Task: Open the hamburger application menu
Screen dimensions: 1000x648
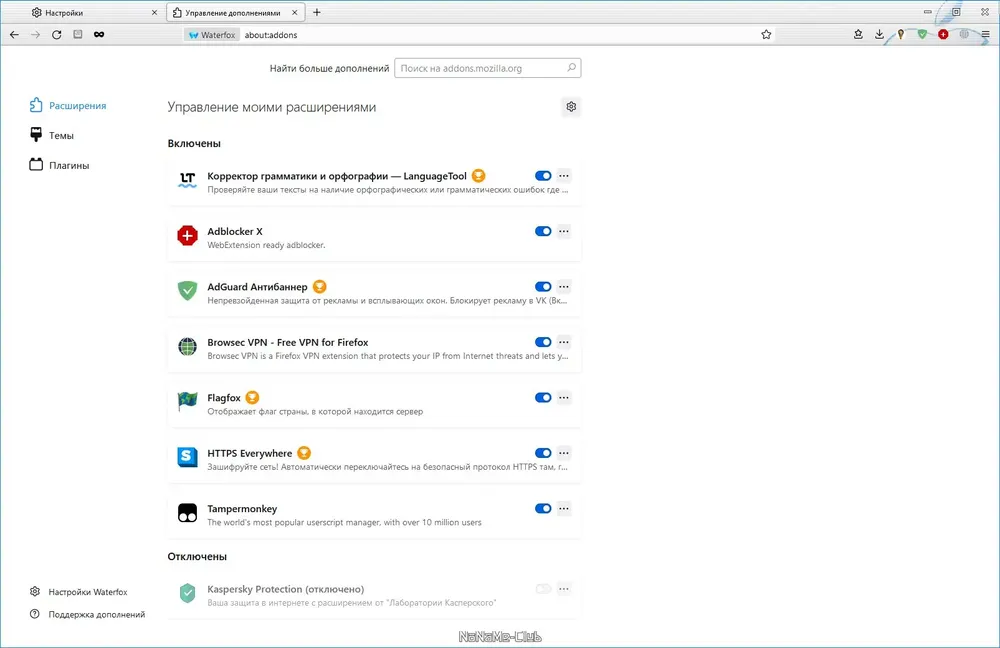Action: (x=985, y=34)
